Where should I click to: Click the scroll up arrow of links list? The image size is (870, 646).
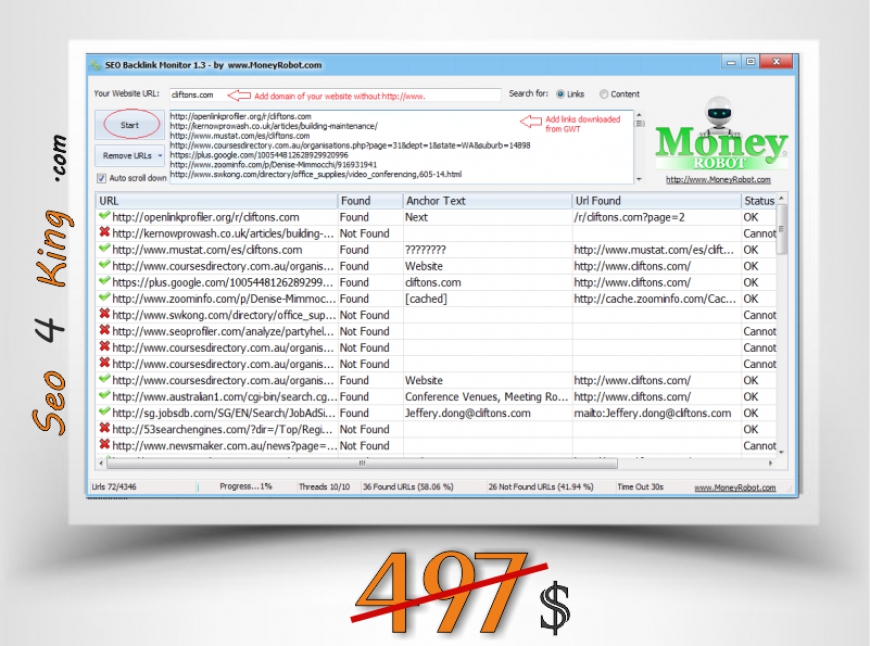click(x=639, y=115)
